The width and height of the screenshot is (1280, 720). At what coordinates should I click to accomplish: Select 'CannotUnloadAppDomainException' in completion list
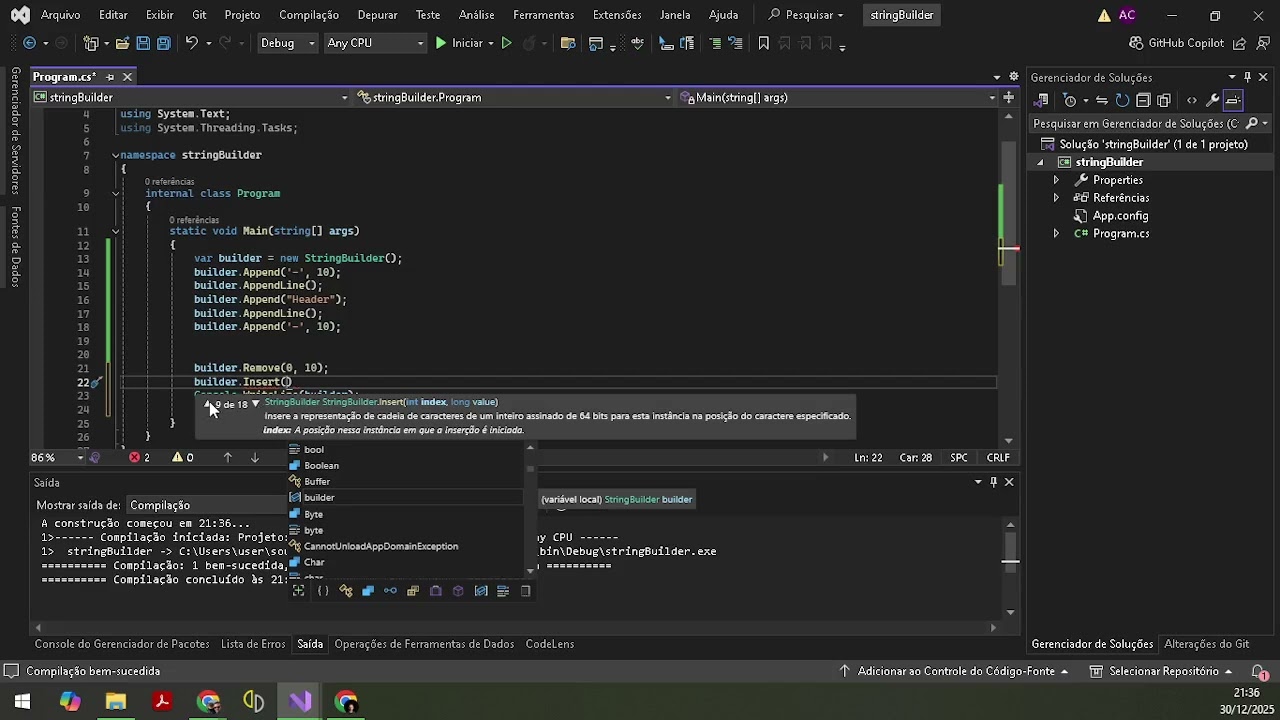(x=406, y=546)
